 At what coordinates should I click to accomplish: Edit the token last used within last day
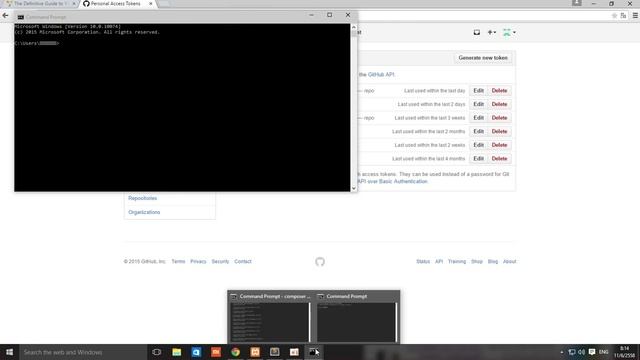[x=478, y=91]
